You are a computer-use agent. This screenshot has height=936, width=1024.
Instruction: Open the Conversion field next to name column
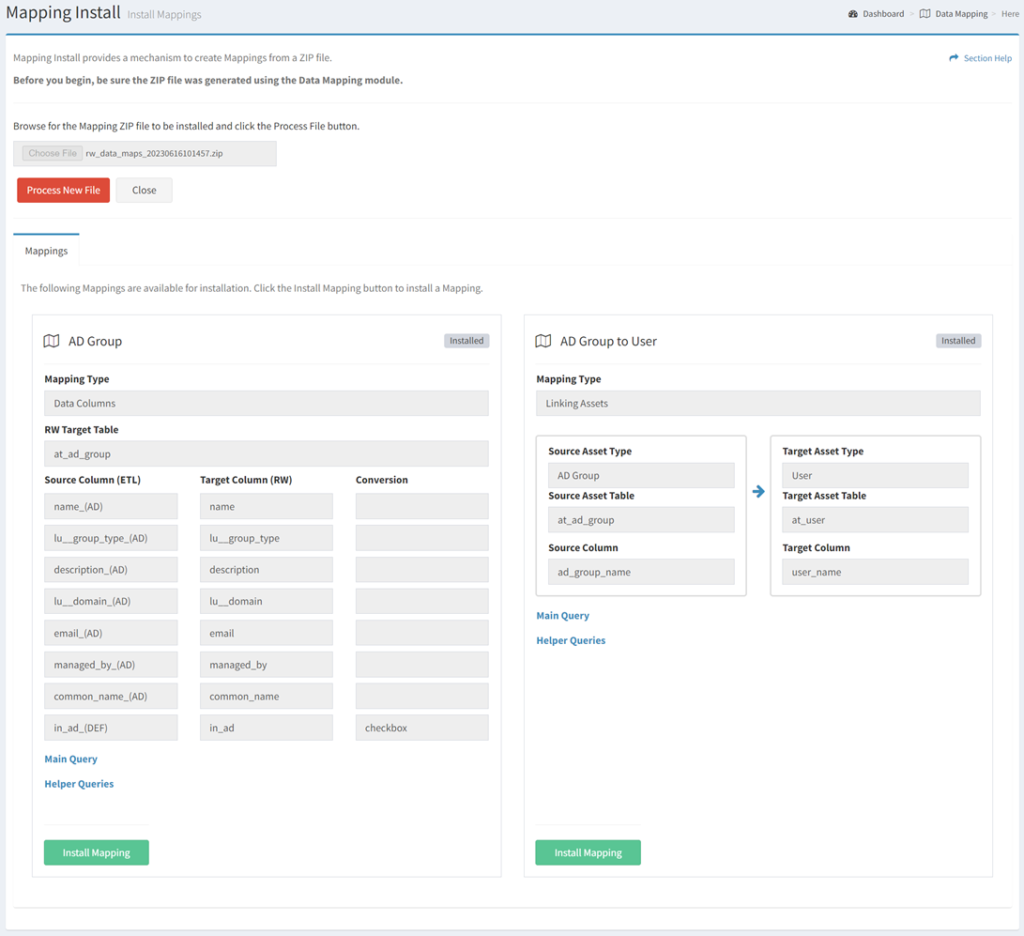click(422, 506)
